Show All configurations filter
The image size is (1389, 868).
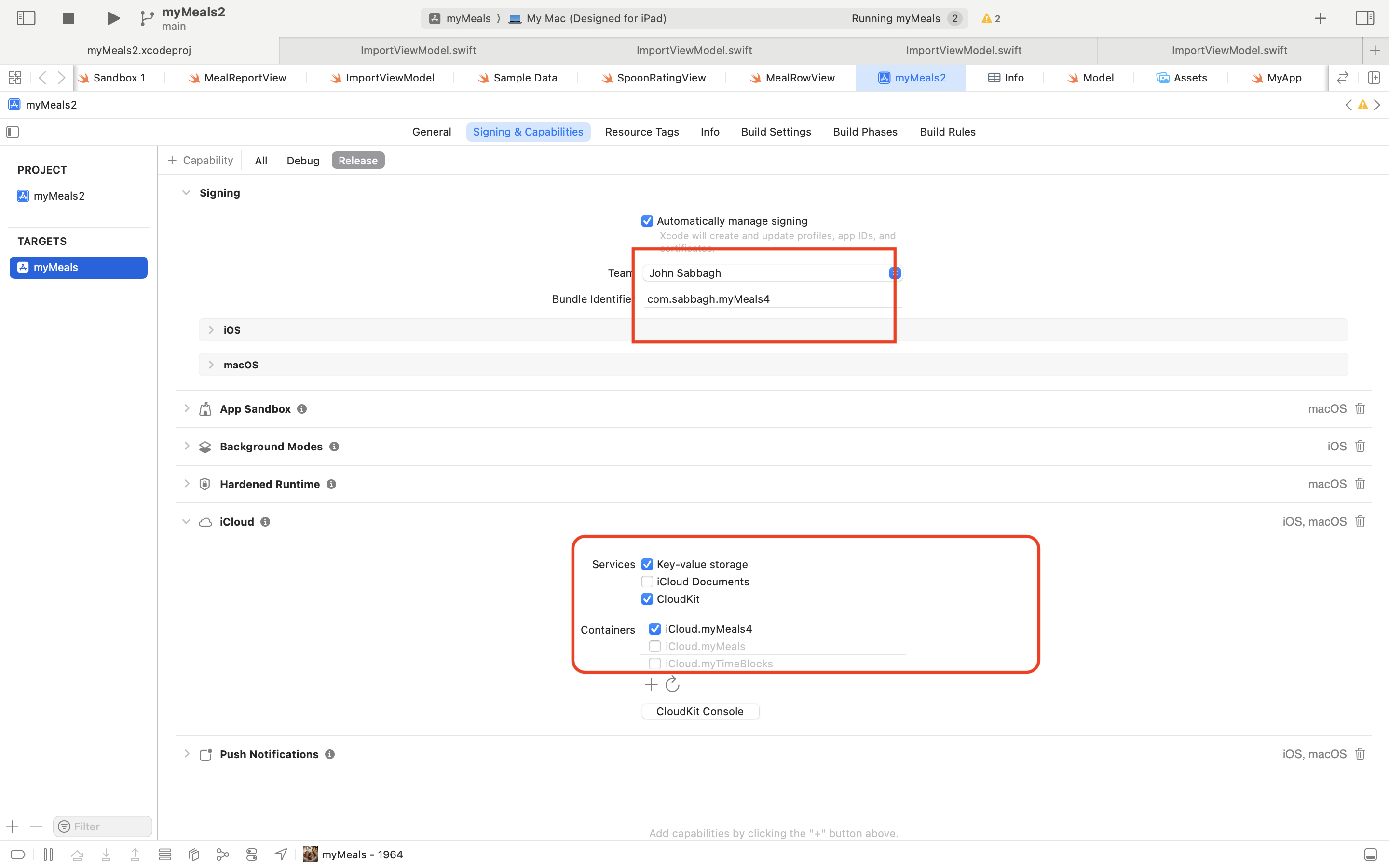261,161
